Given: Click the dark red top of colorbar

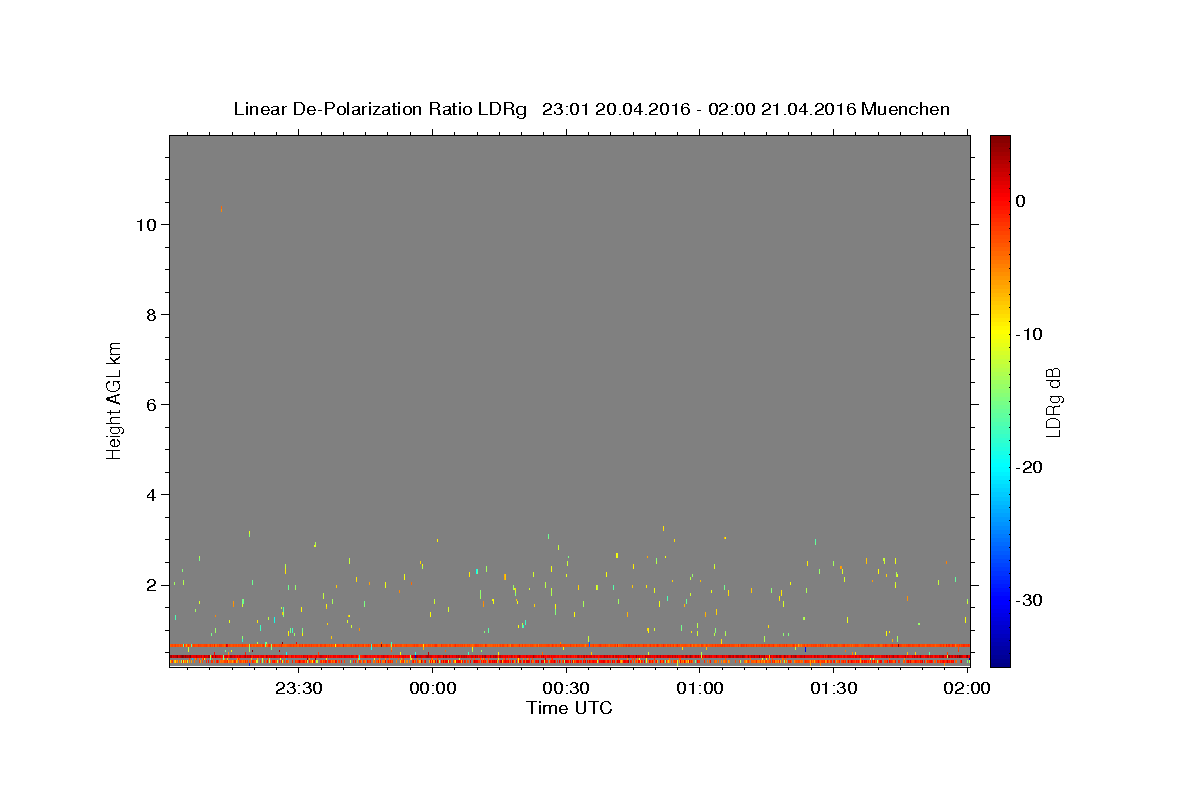Looking at the screenshot, I should [1000, 143].
